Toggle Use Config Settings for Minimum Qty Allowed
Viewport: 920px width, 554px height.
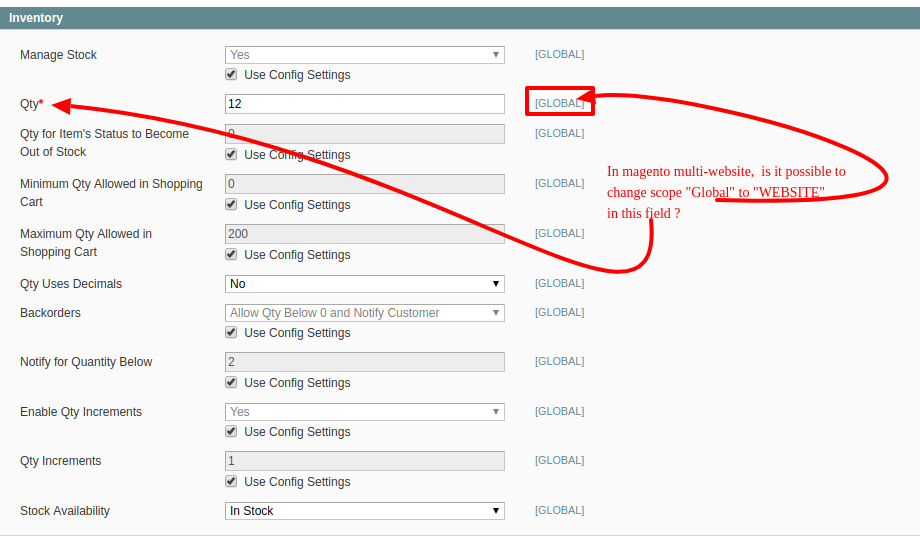point(231,205)
